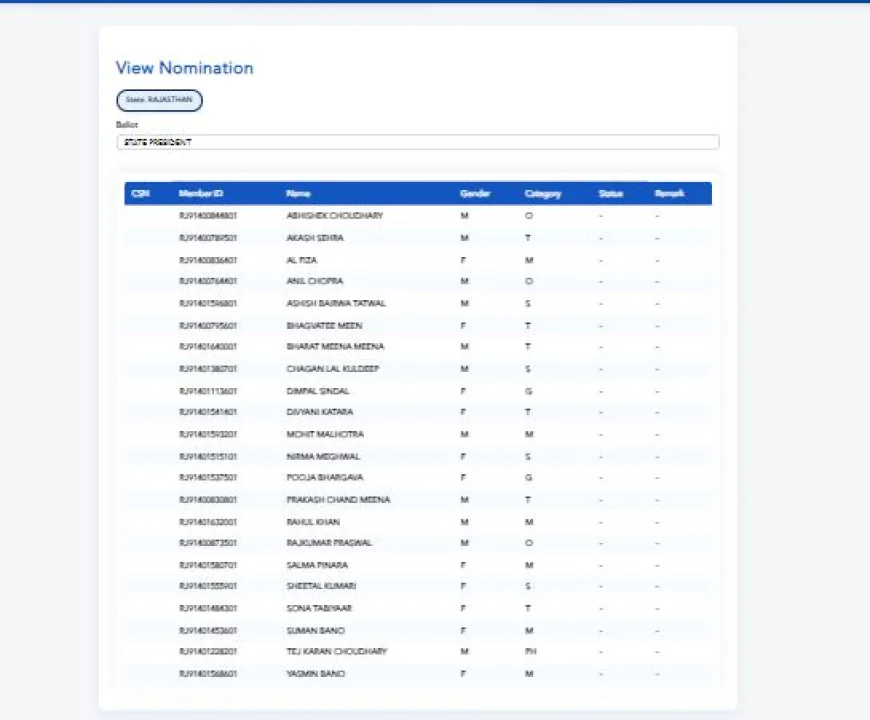Viewport: 870px width, 720px height.
Task: Click TEJ KARAN CHOUDHARY in the list
Action: 336,652
